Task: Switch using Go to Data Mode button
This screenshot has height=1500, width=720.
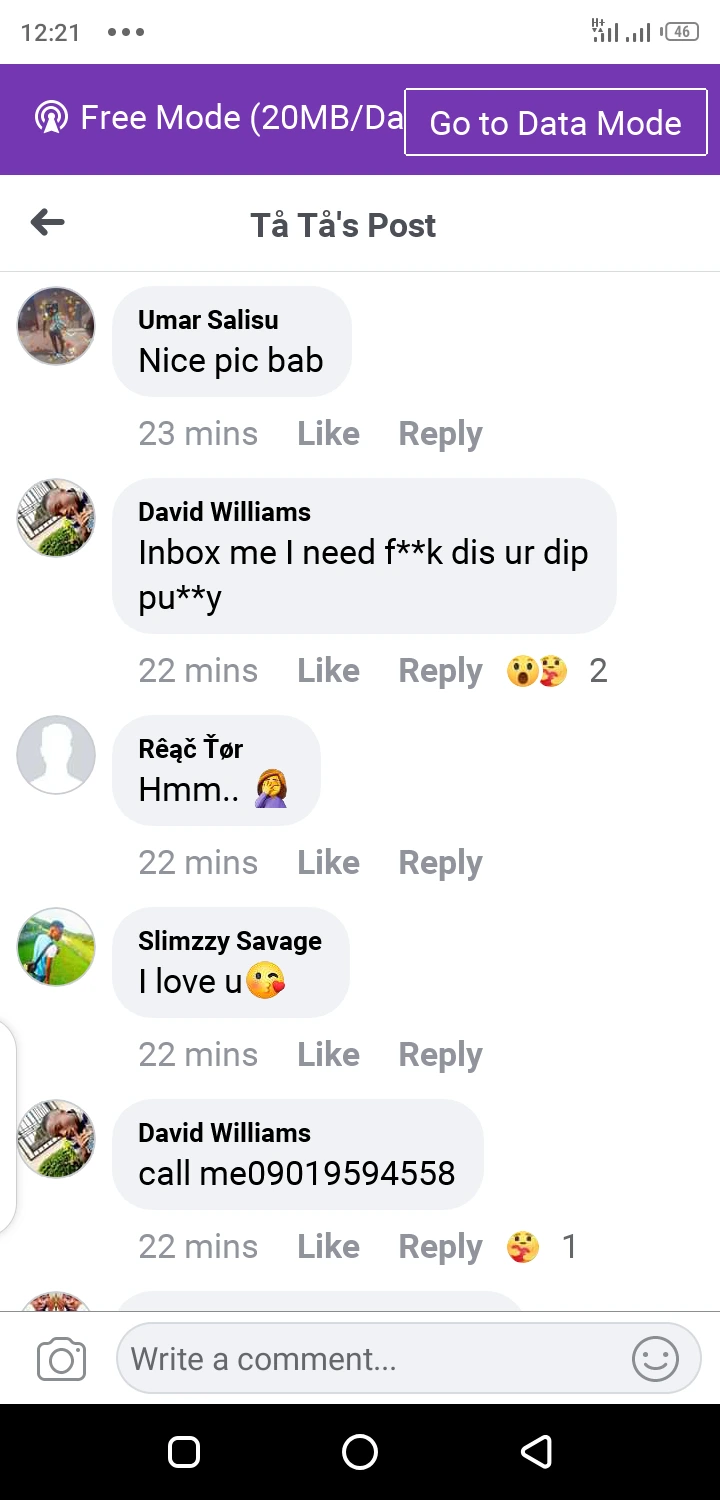Action: click(x=556, y=122)
